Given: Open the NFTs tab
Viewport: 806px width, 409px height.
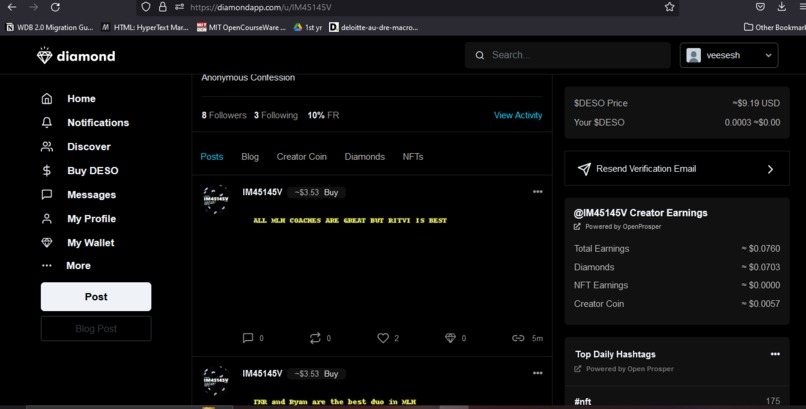Looking at the screenshot, I should 413,157.
